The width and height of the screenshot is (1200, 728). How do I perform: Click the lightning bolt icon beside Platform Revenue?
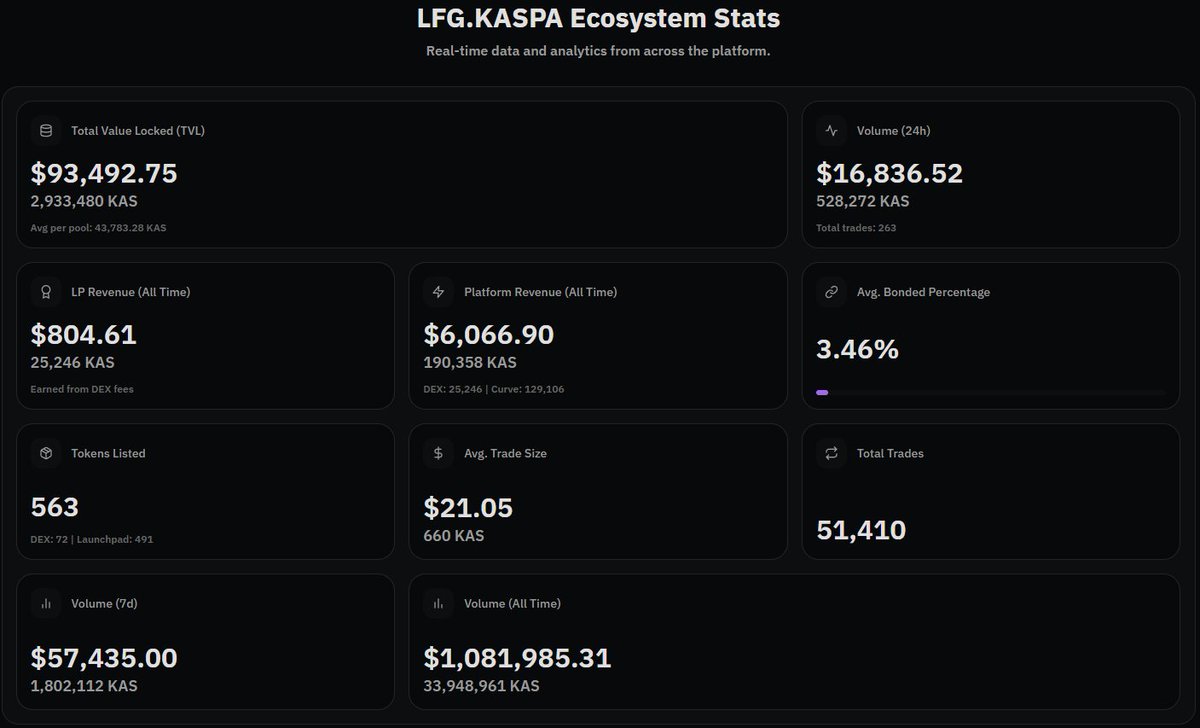tap(438, 292)
